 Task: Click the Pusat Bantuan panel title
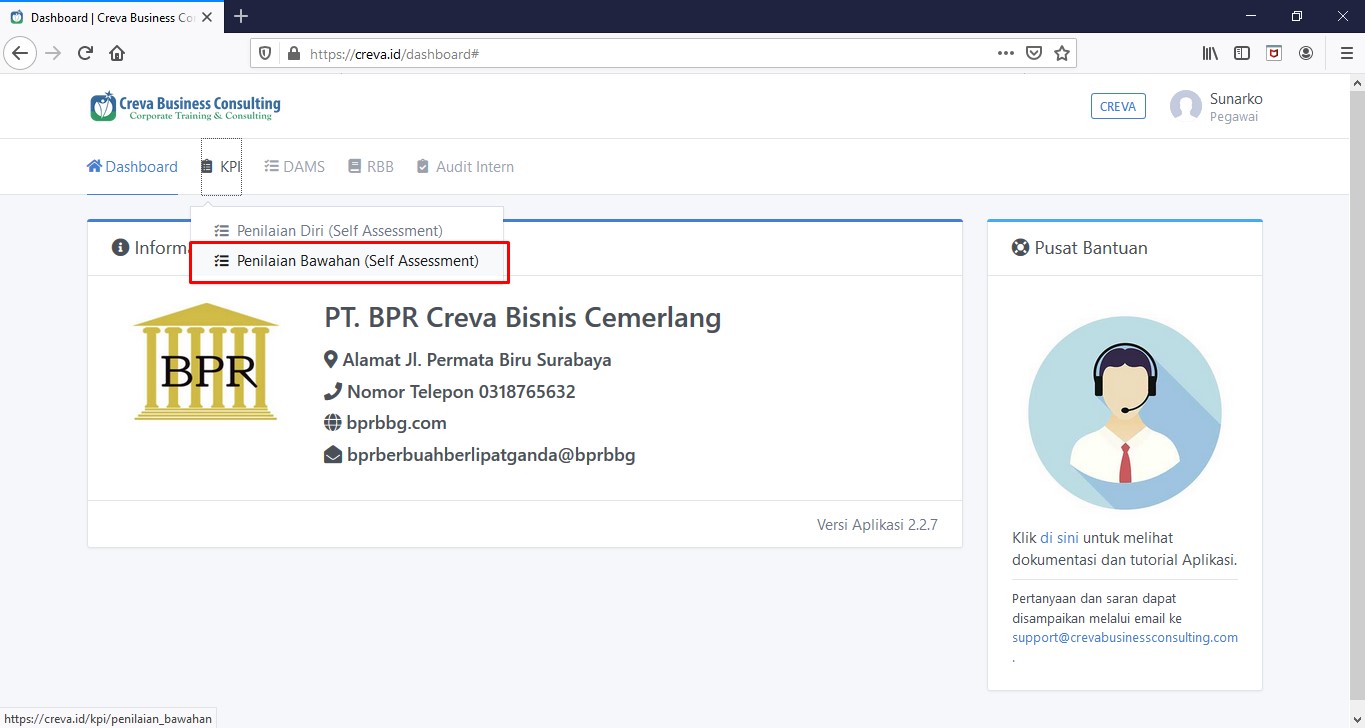click(x=1091, y=248)
